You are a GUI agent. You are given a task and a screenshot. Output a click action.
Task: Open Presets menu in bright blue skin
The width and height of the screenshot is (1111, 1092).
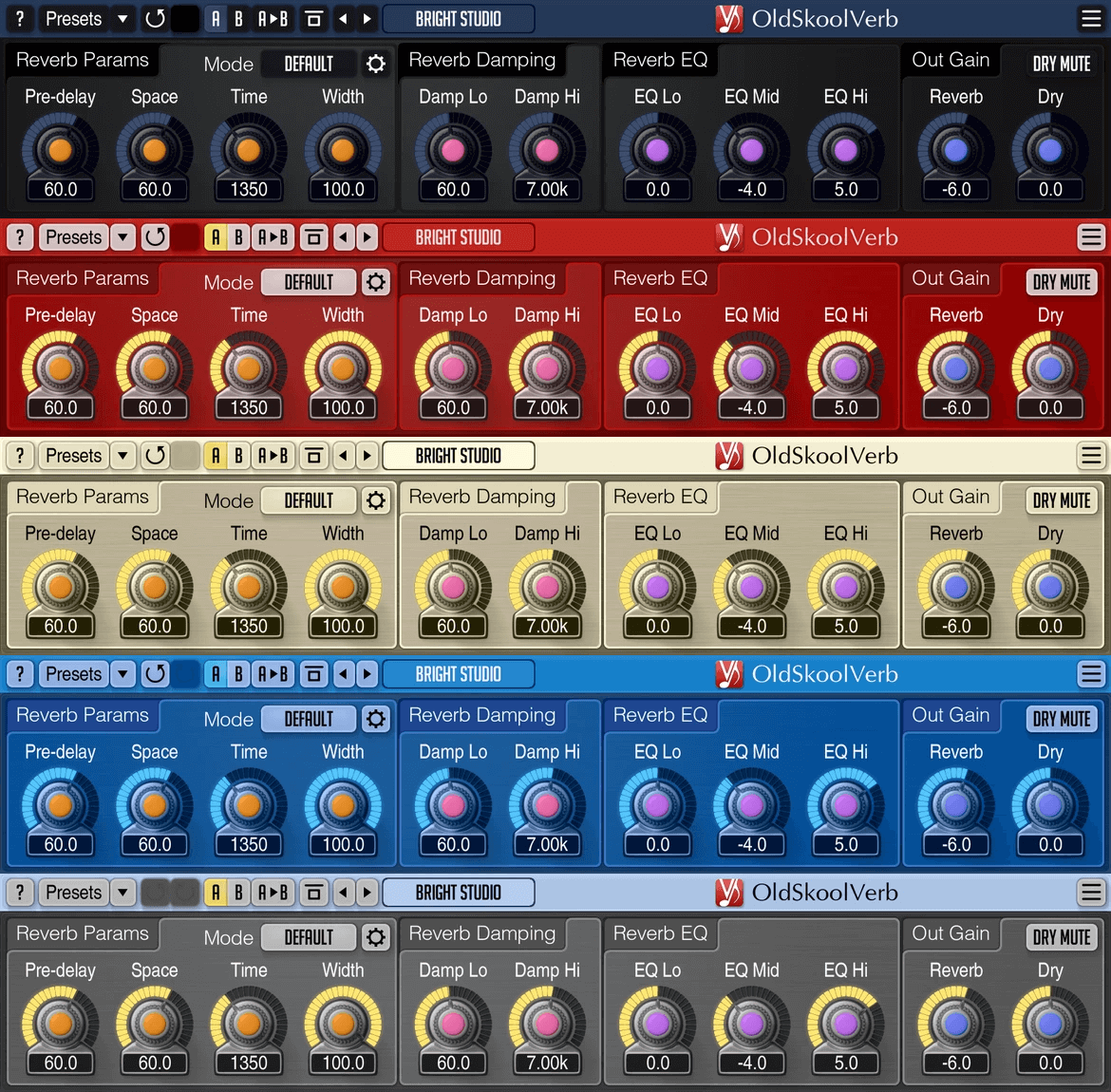74,674
